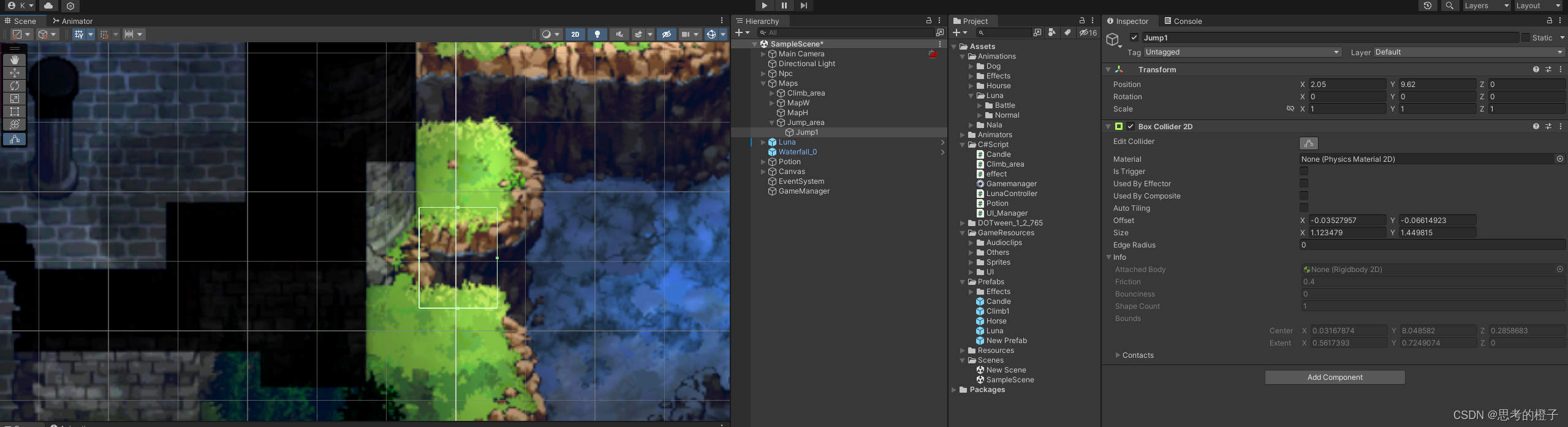Toggle 2D view mode in Scene
The width and height of the screenshot is (1568, 427).
575,34
